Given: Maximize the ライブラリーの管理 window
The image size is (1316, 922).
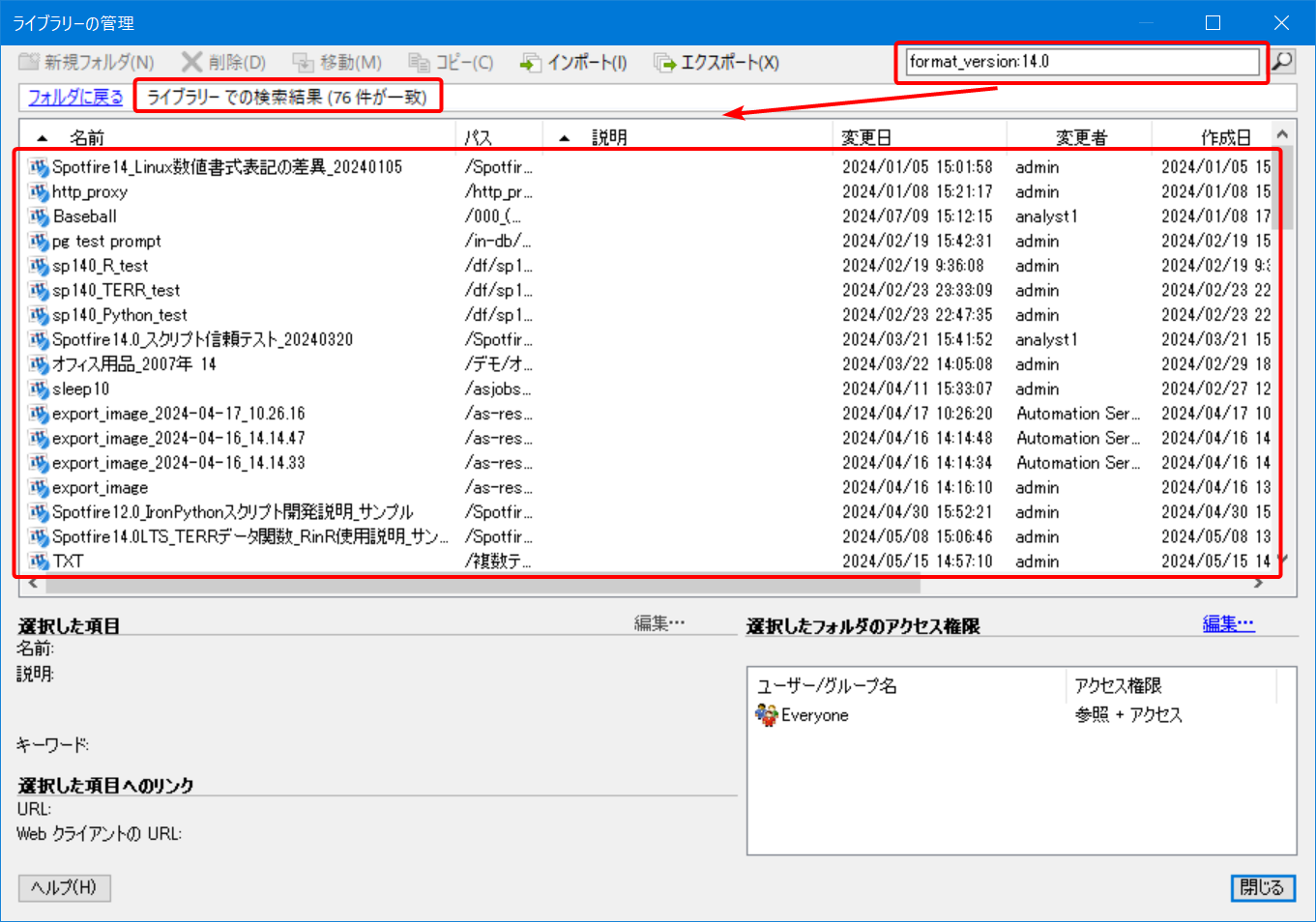Looking at the screenshot, I should coord(1213,22).
